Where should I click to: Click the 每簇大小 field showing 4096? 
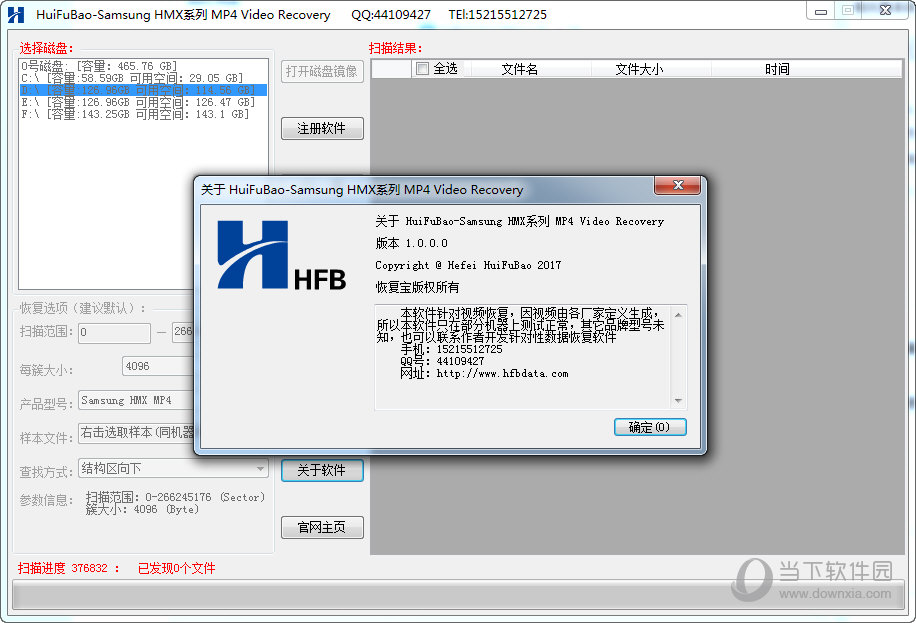coord(158,366)
